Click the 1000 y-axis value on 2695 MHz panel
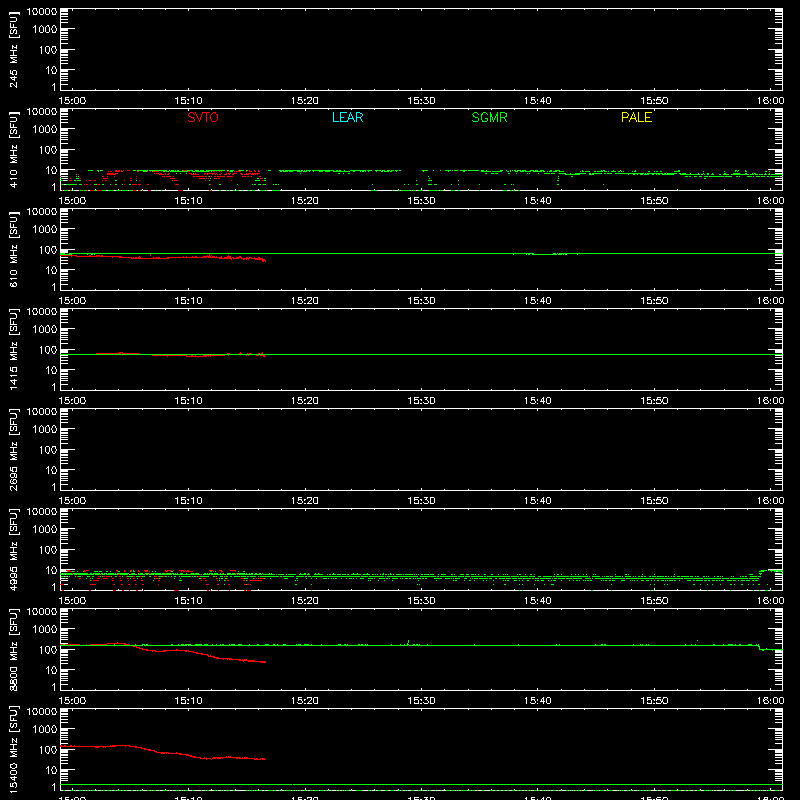Screen dimensions: 800x800 (45, 430)
